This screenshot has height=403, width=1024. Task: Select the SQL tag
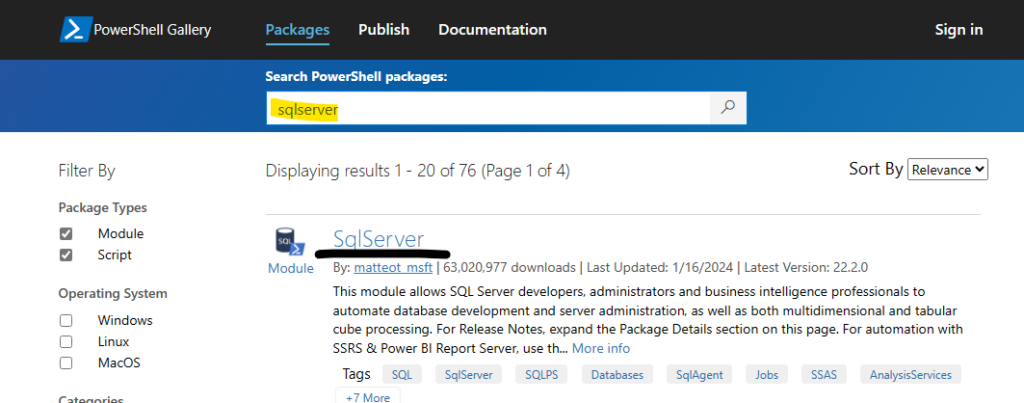(402, 374)
